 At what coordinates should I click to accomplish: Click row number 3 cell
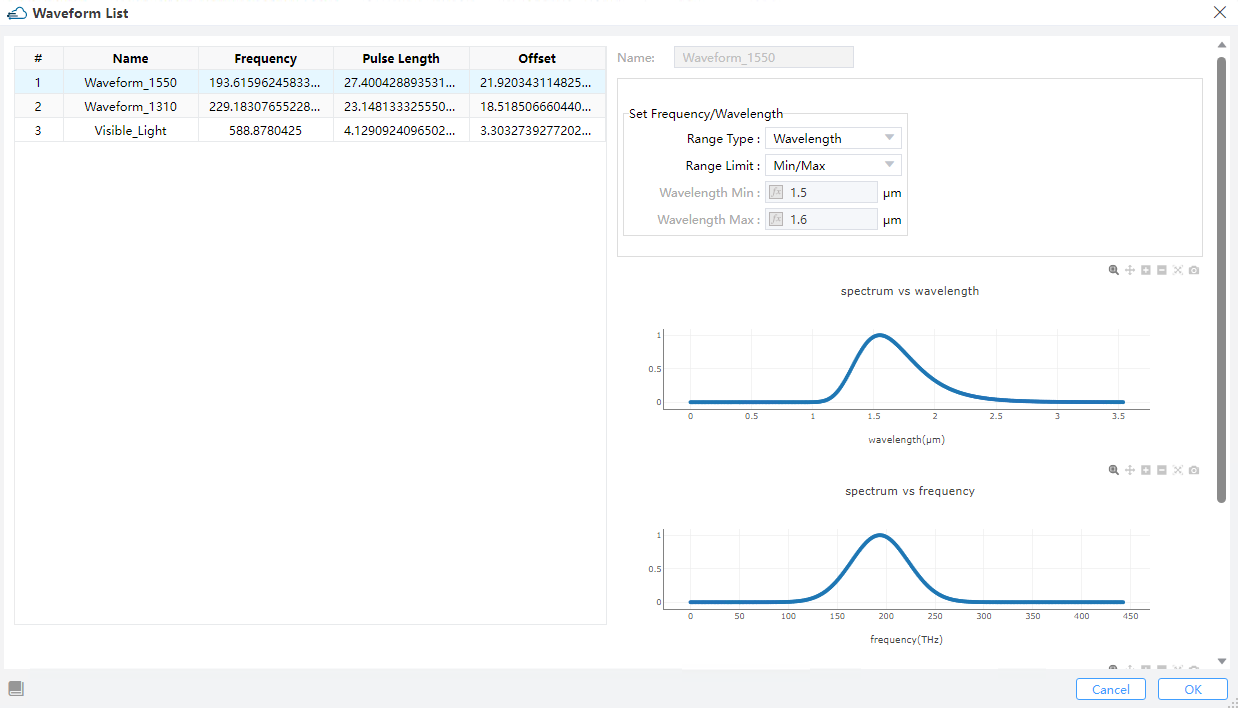39,130
